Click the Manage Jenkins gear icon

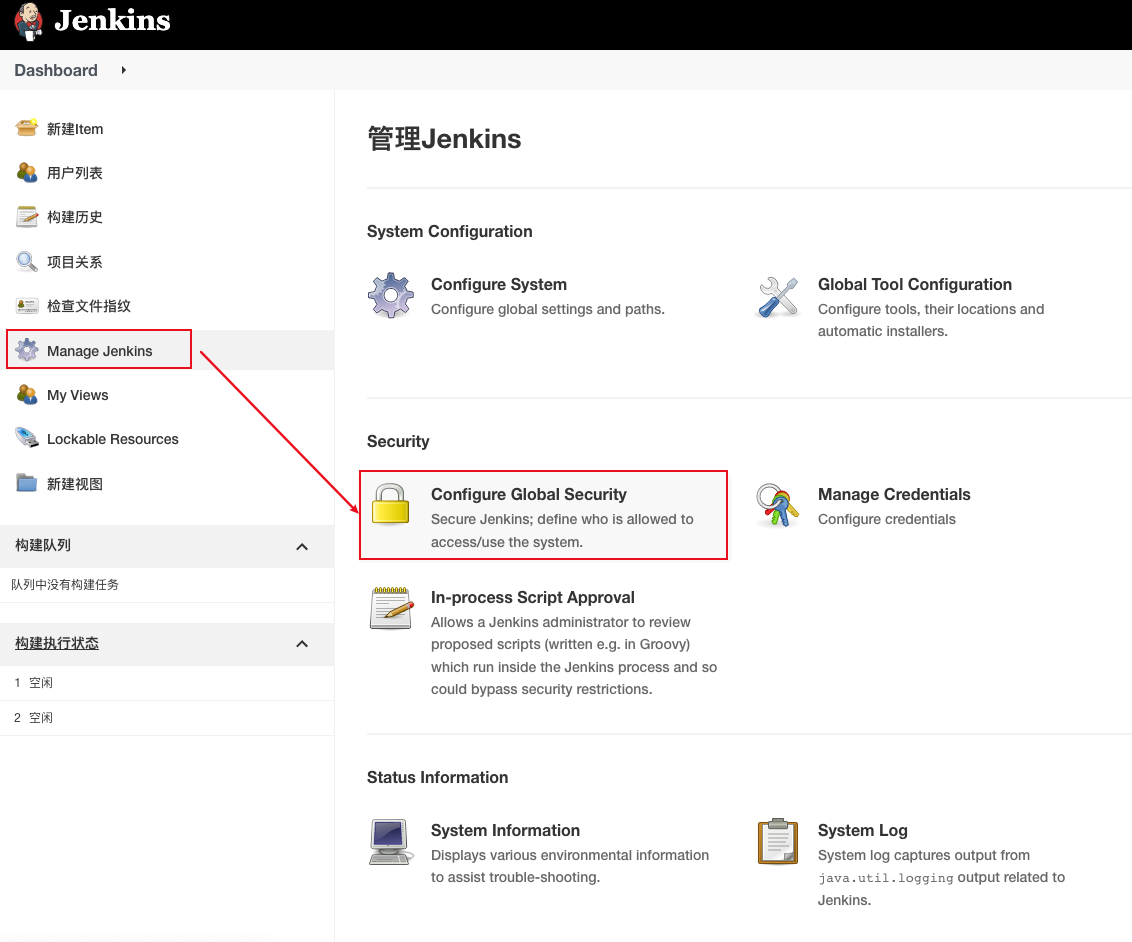pyautogui.click(x=27, y=349)
